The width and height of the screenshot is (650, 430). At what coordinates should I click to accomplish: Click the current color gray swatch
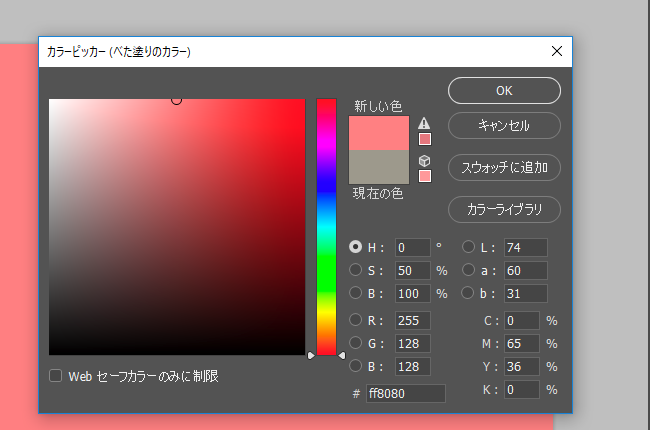click(379, 167)
